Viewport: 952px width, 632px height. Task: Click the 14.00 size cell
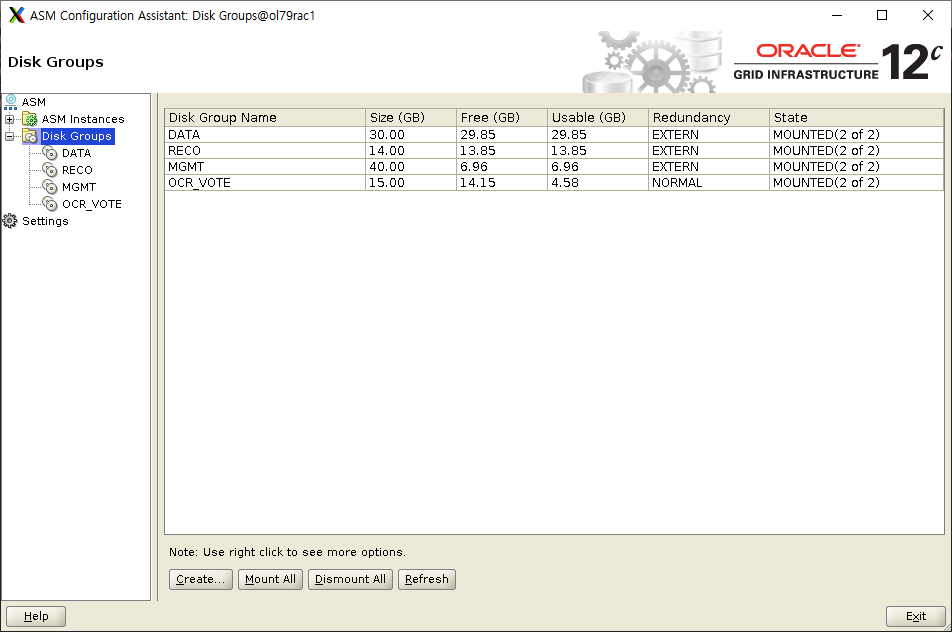(410, 151)
